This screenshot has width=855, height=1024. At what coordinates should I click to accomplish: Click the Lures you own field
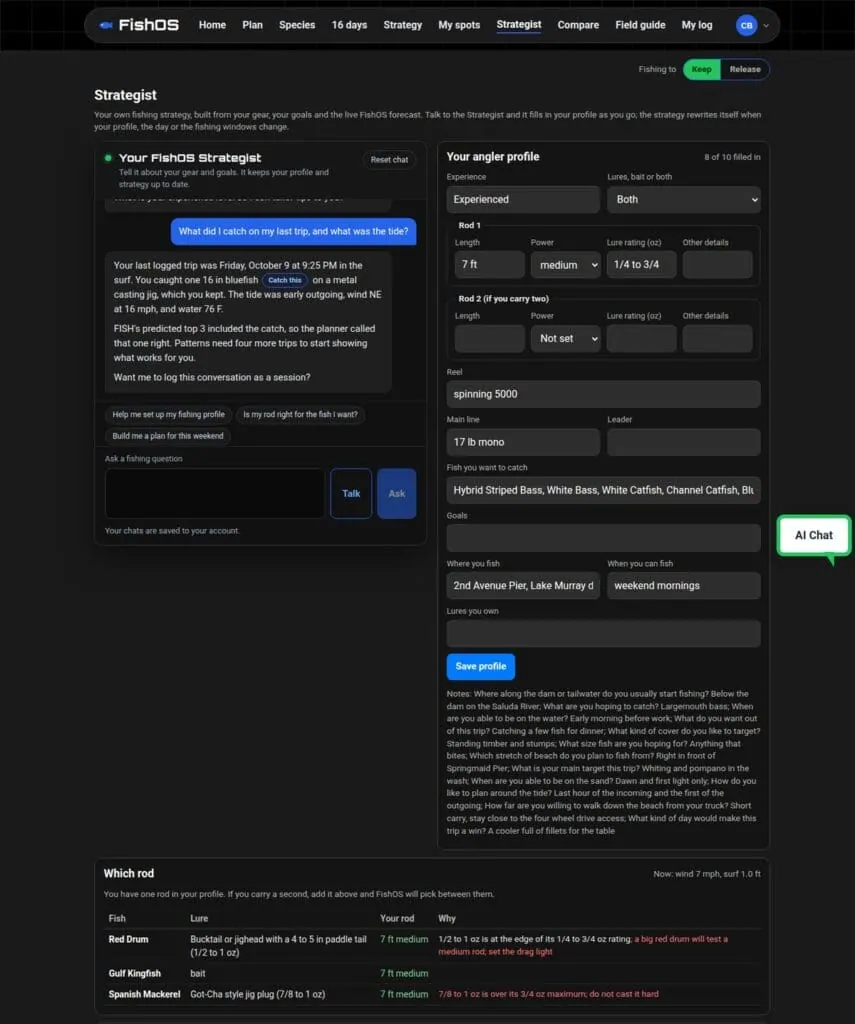[x=604, y=633]
